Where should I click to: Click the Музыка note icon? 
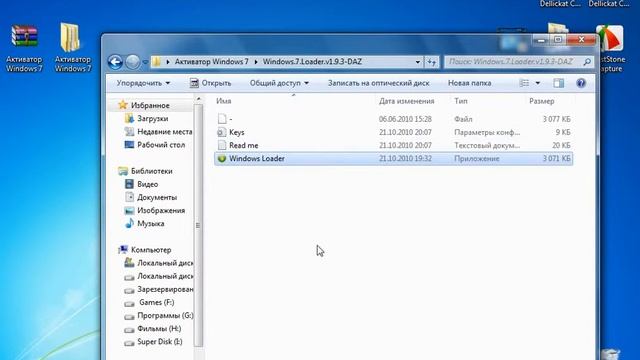click(129, 223)
